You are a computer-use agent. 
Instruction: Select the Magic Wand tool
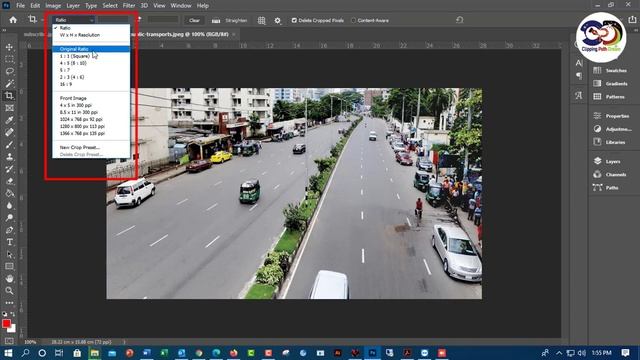9,84
